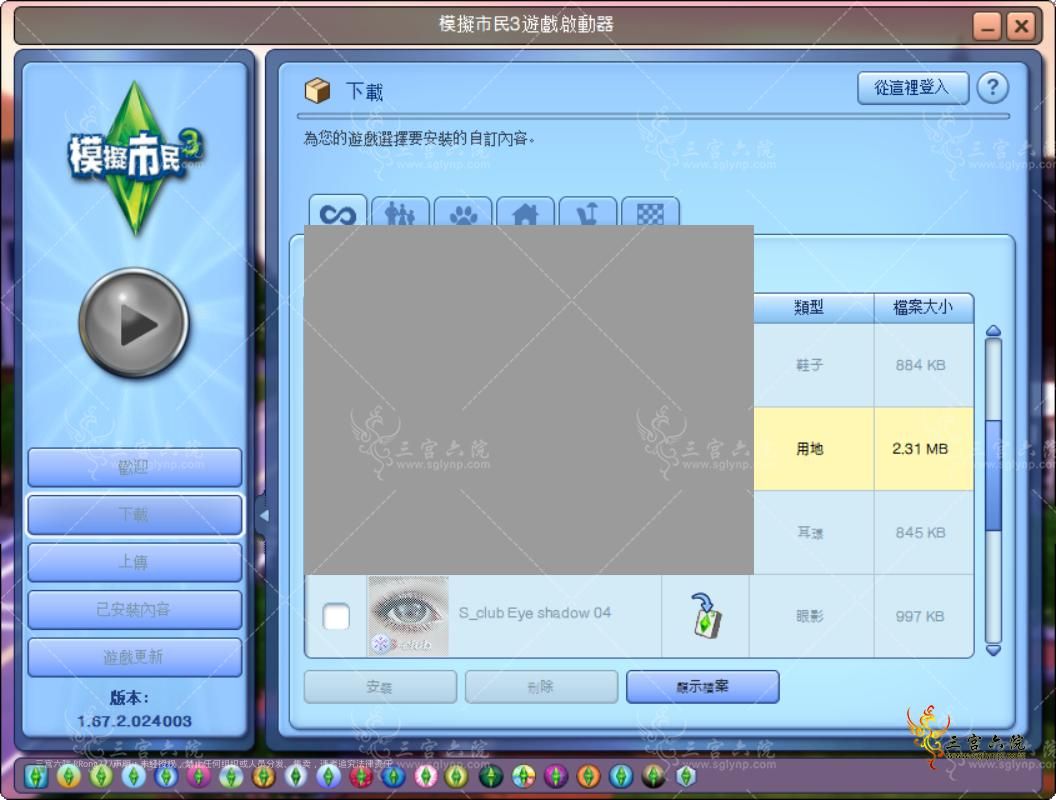Image resolution: width=1056 pixels, height=800 pixels.
Task: Switch to the paw print pets tab
Action: point(463,212)
